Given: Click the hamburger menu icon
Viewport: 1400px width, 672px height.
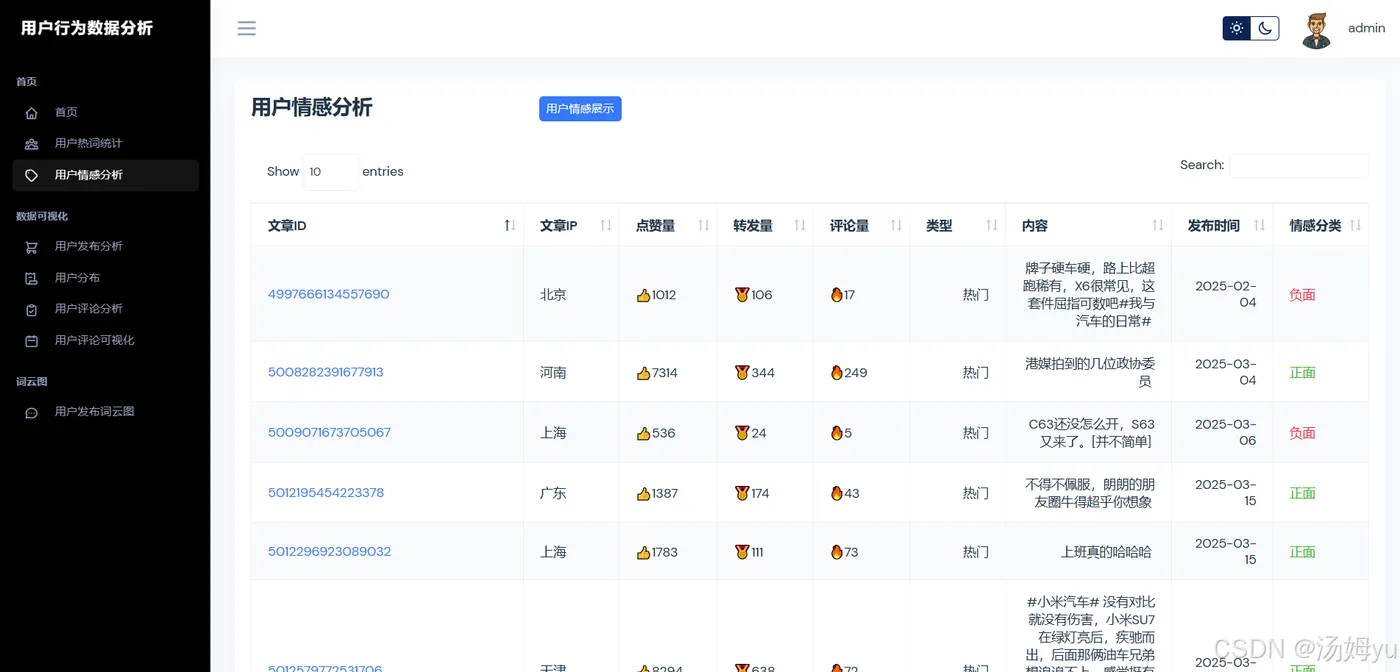Looking at the screenshot, I should point(246,28).
